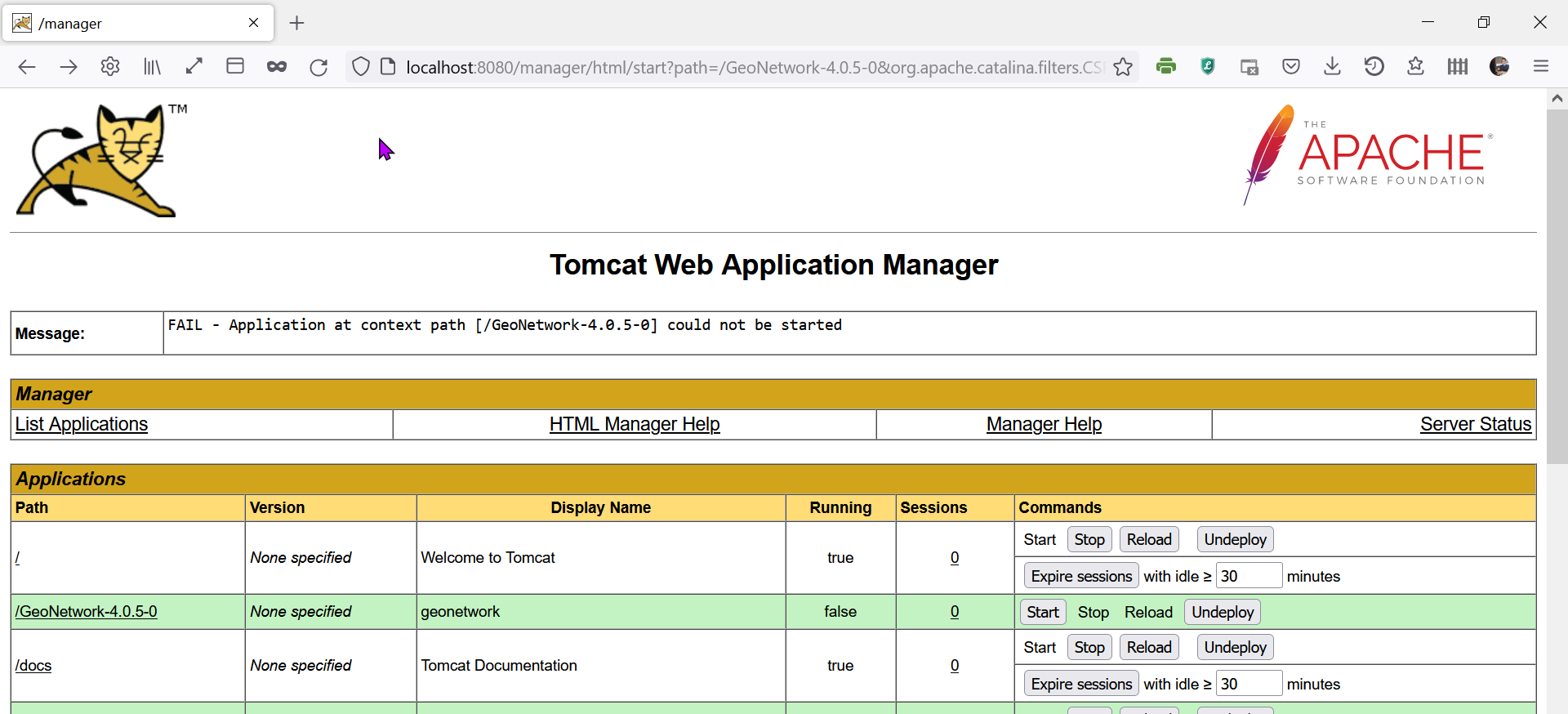Open the browser settings gear icon
The image size is (1568, 714).
110,67
